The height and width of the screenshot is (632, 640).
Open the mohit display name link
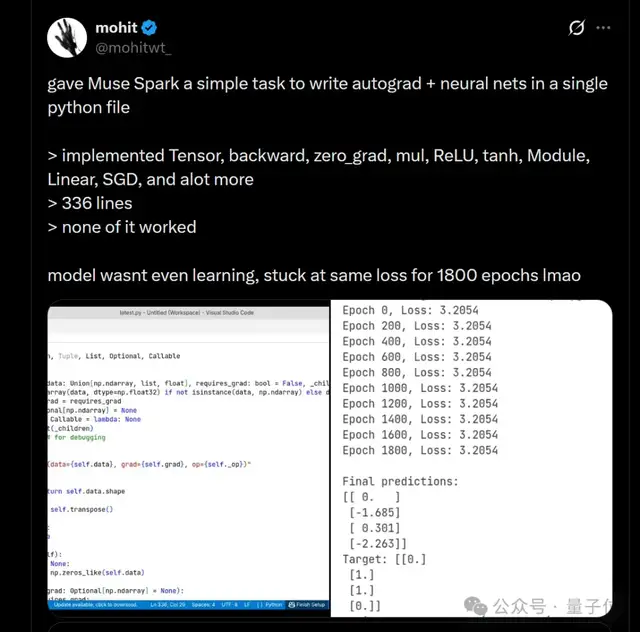[116, 28]
